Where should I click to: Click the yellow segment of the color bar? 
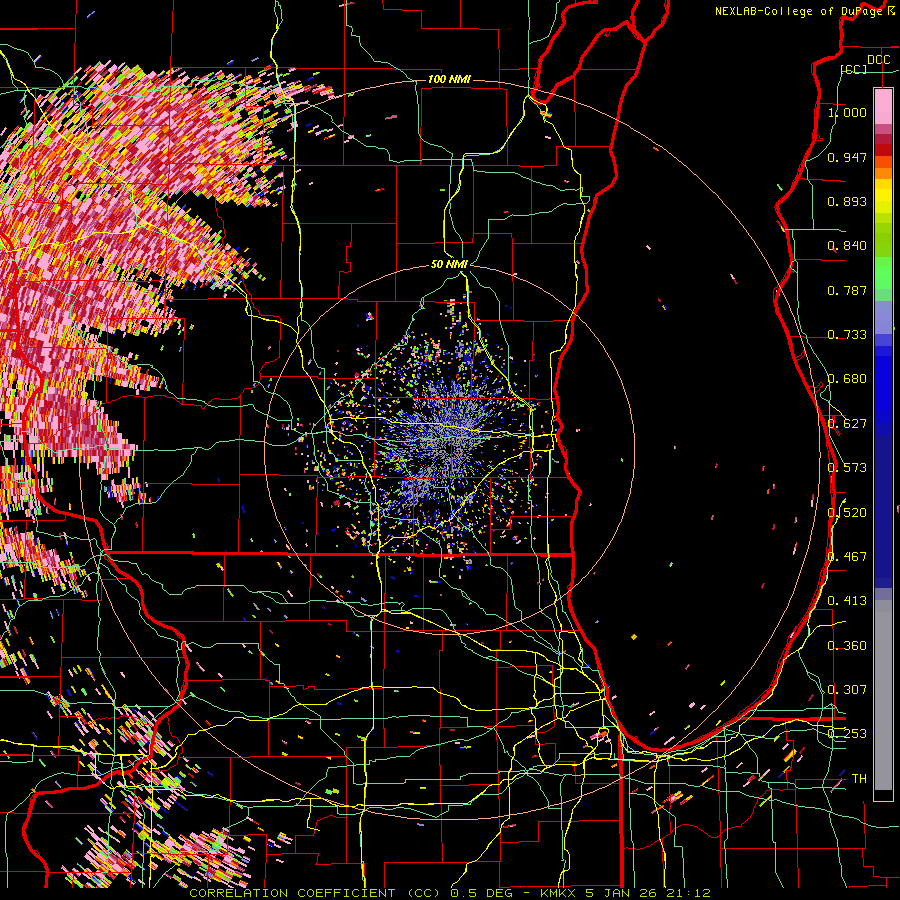click(883, 196)
